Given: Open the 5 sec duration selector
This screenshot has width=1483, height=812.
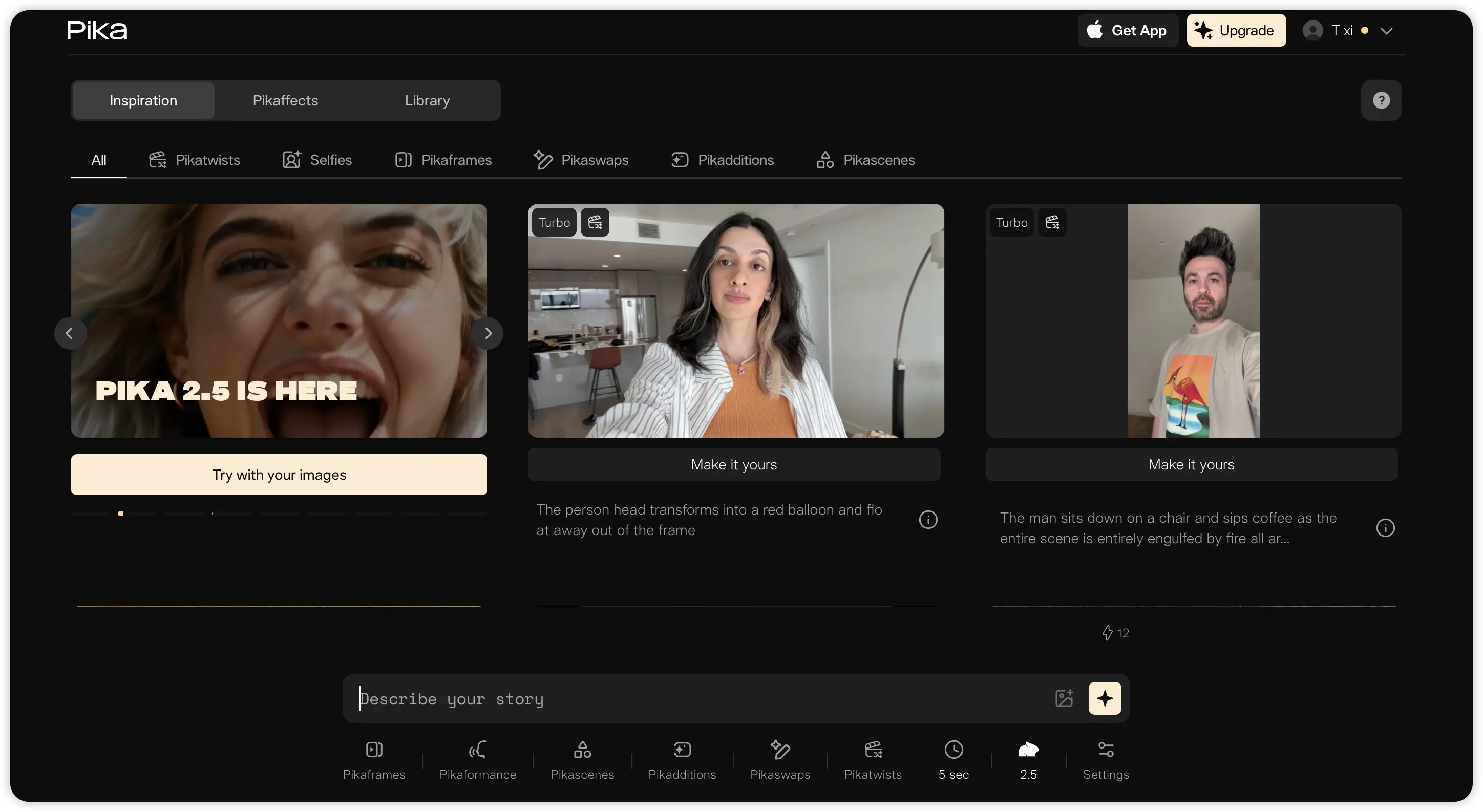Looking at the screenshot, I should click(954, 760).
